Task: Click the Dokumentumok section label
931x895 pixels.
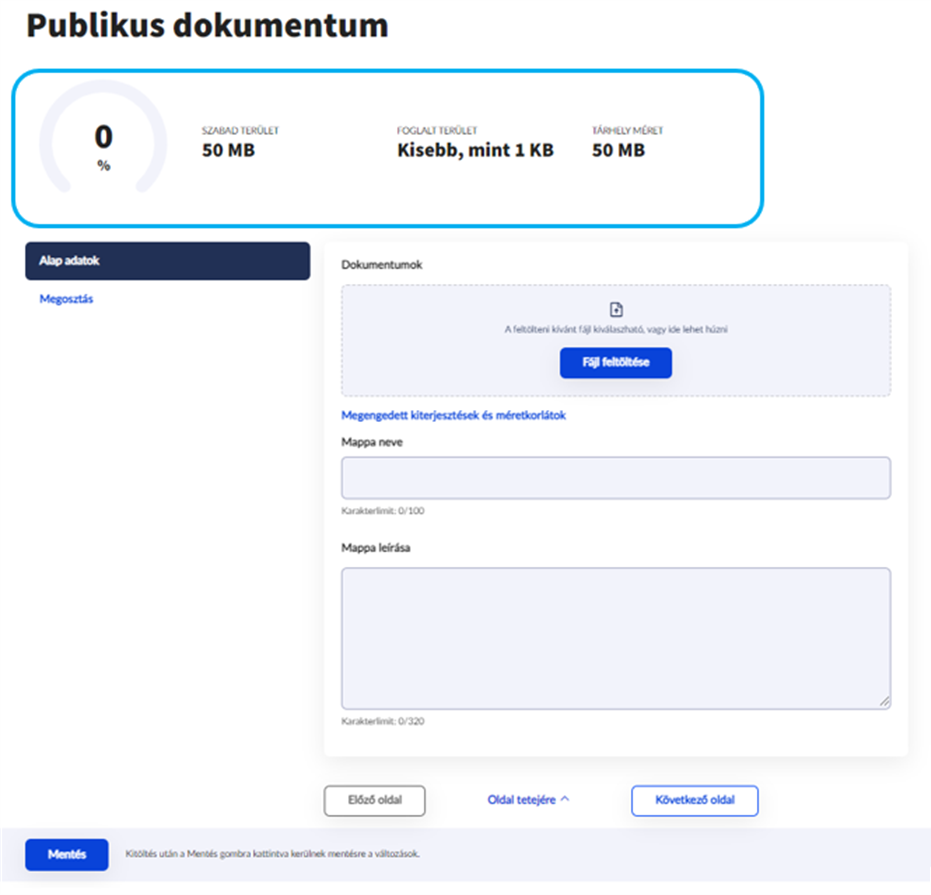Action: point(382,265)
